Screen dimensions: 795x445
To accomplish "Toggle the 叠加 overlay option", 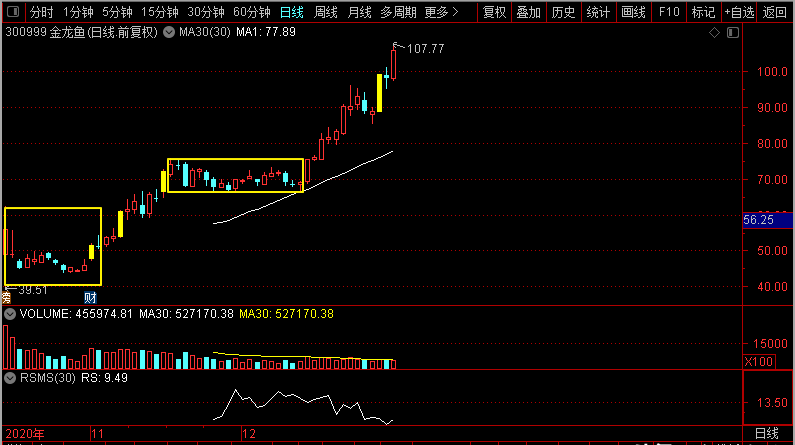I will click(x=529, y=13).
